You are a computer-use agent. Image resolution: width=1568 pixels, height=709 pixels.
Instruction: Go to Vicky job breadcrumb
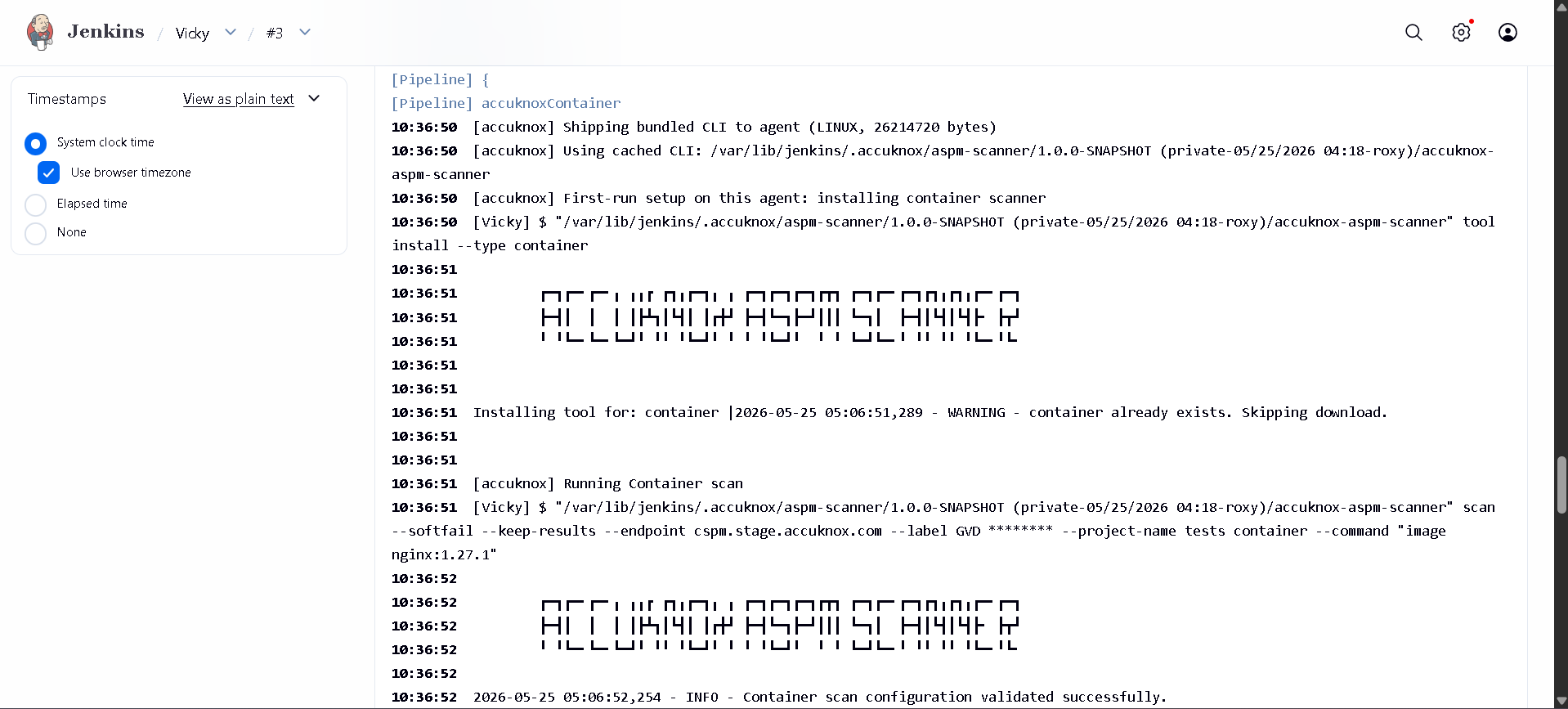tap(192, 33)
